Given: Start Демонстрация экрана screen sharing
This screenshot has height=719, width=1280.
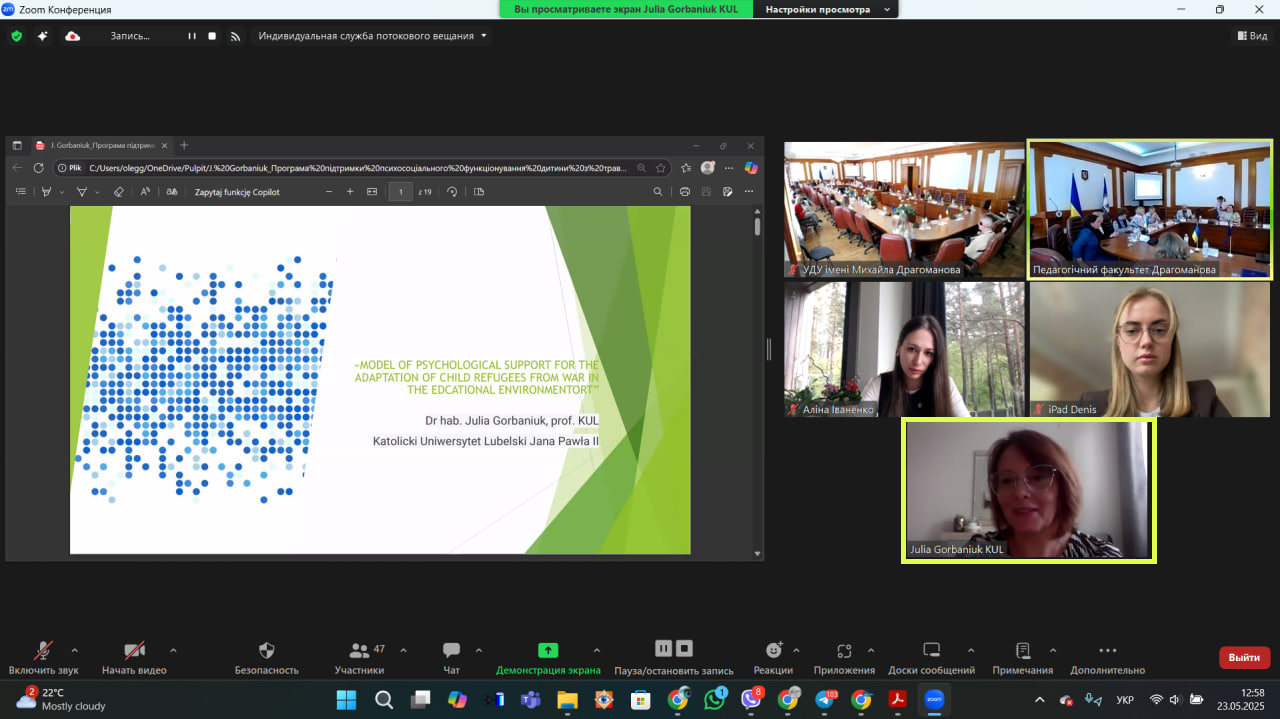Looking at the screenshot, I should 548,657.
